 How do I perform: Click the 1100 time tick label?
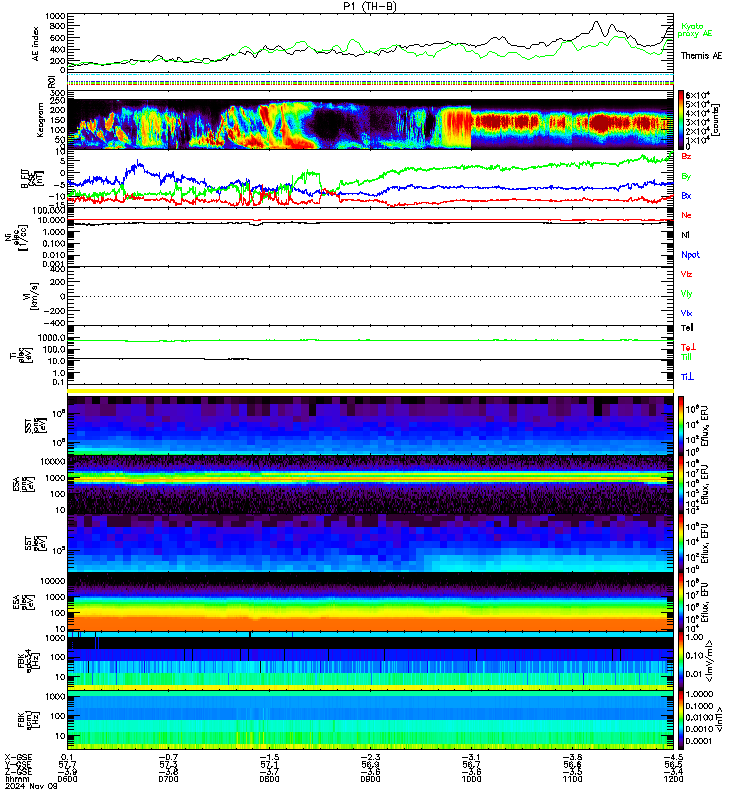pyautogui.click(x=572, y=779)
